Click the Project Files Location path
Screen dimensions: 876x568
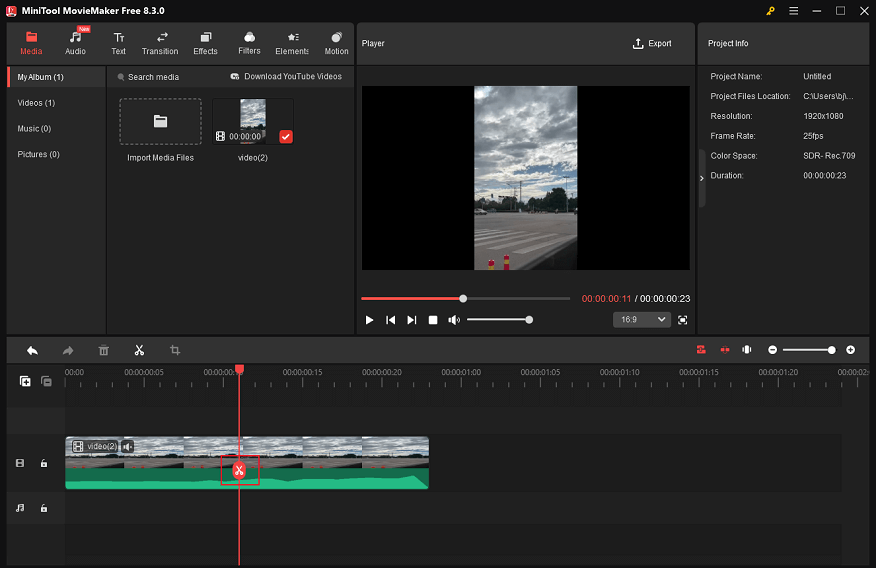pyautogui.click(x=828, y=96)
